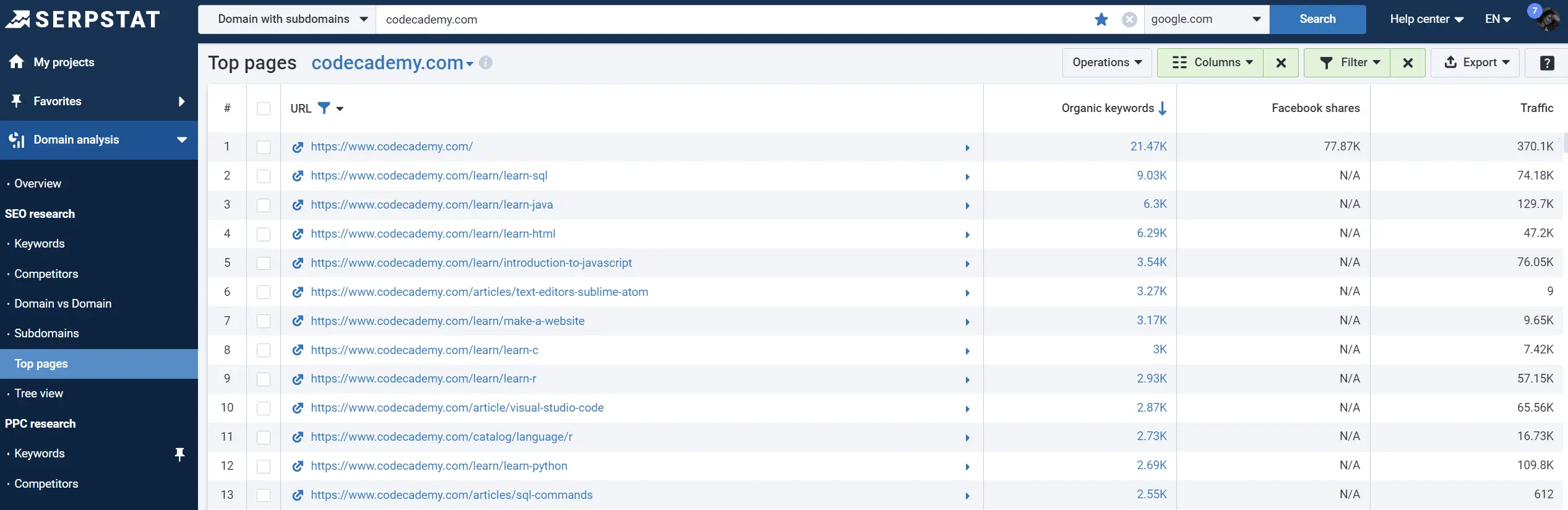
Task: Open the Export dropdown
Action: tap(1475, 63)
